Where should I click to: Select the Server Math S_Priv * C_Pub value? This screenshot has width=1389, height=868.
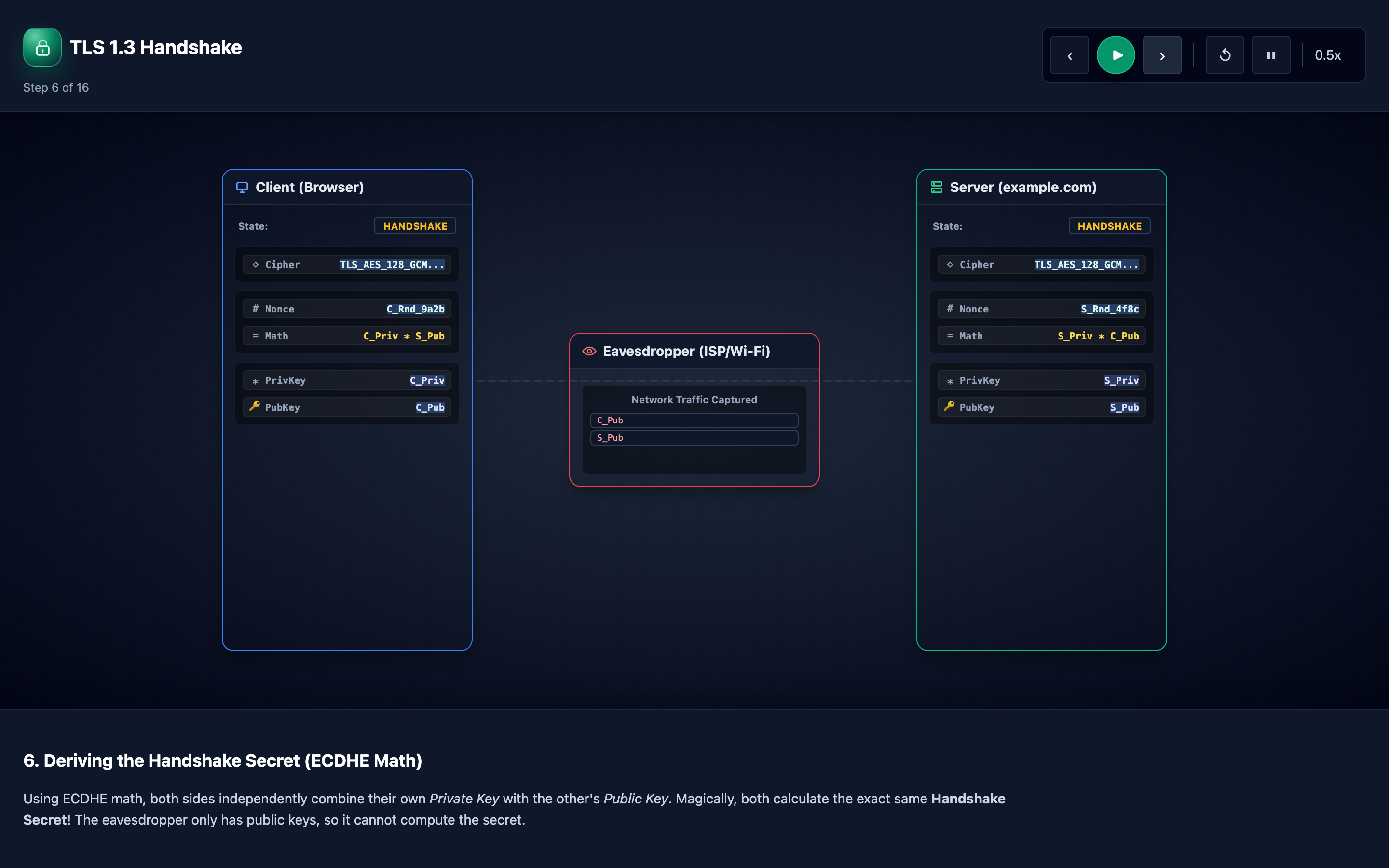click(1099, 336)
